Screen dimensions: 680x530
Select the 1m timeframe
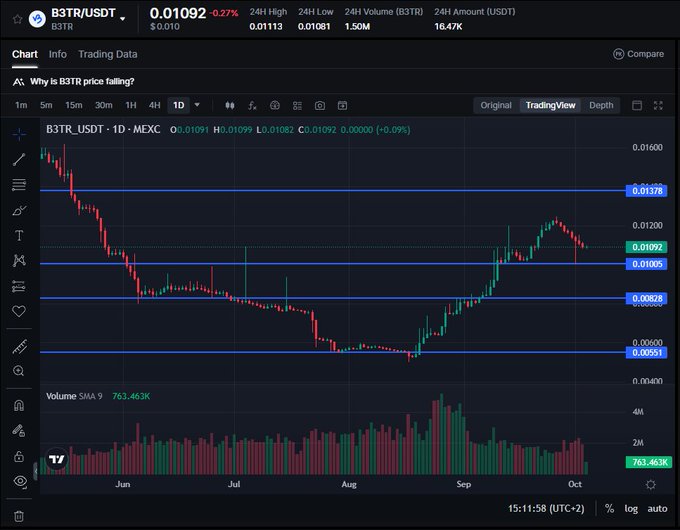click(21, 105)
